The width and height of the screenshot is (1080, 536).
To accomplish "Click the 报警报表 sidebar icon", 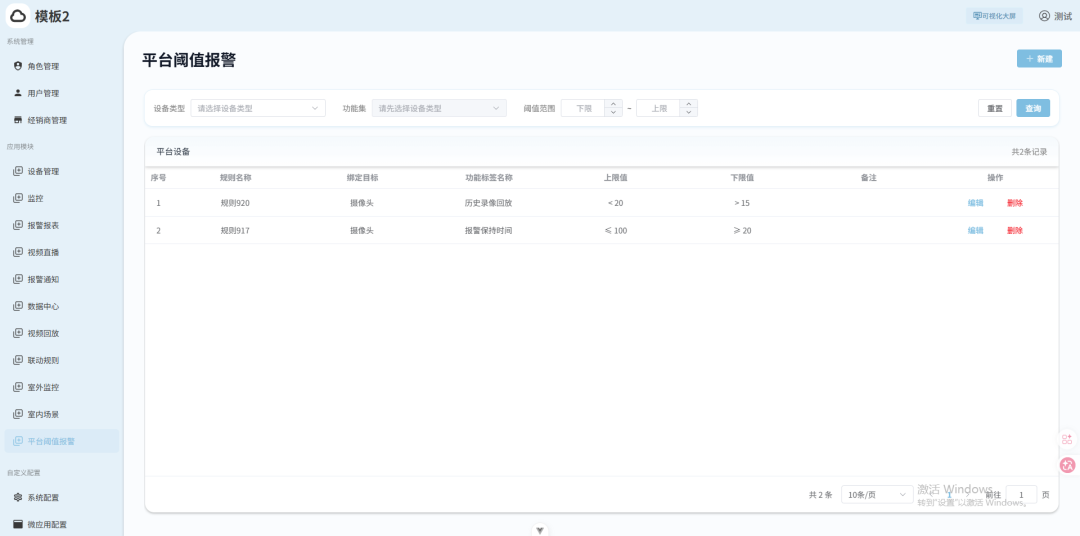I will point(18,225).
